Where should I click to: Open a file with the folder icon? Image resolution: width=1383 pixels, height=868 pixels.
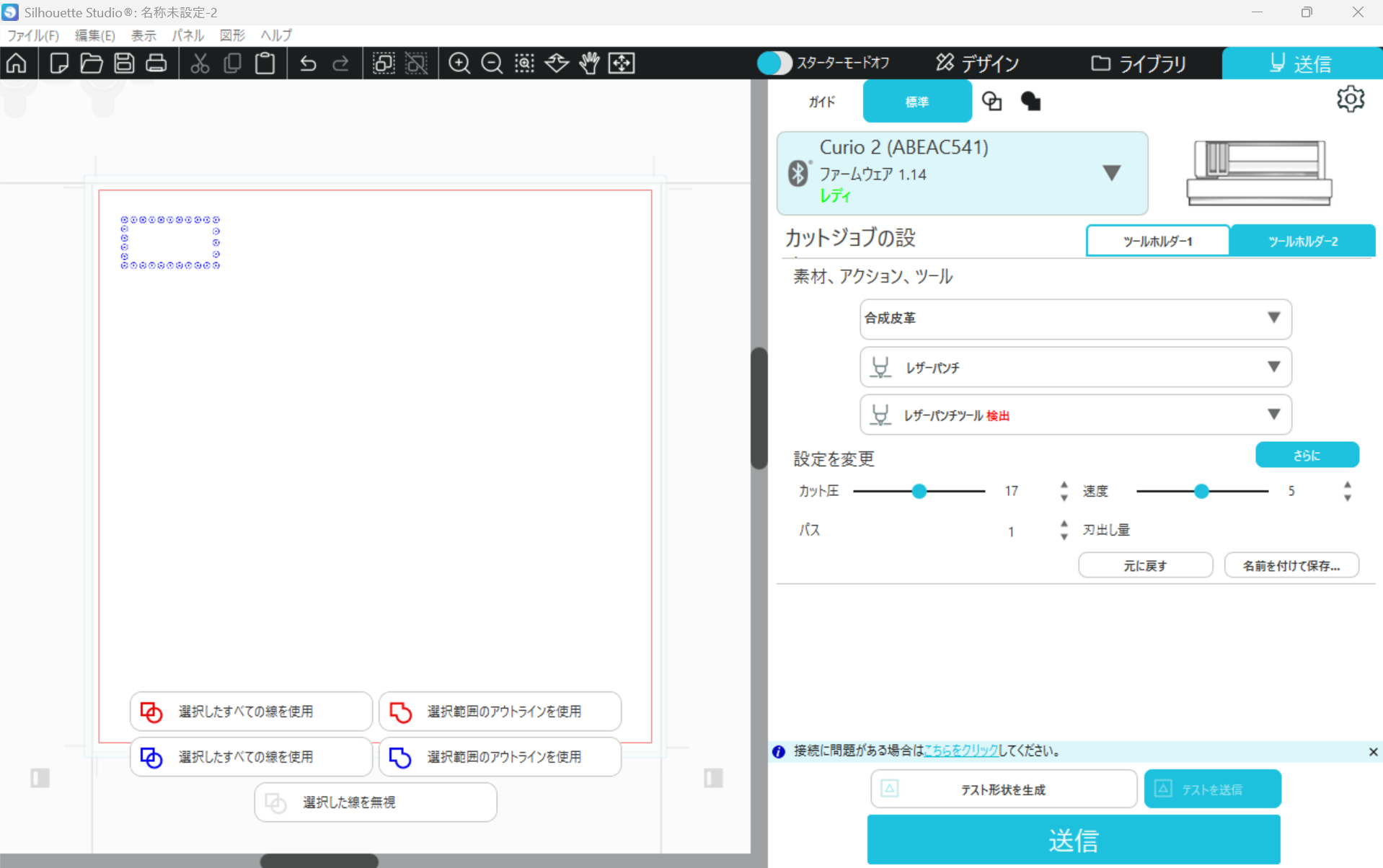[x=92, y=63]
